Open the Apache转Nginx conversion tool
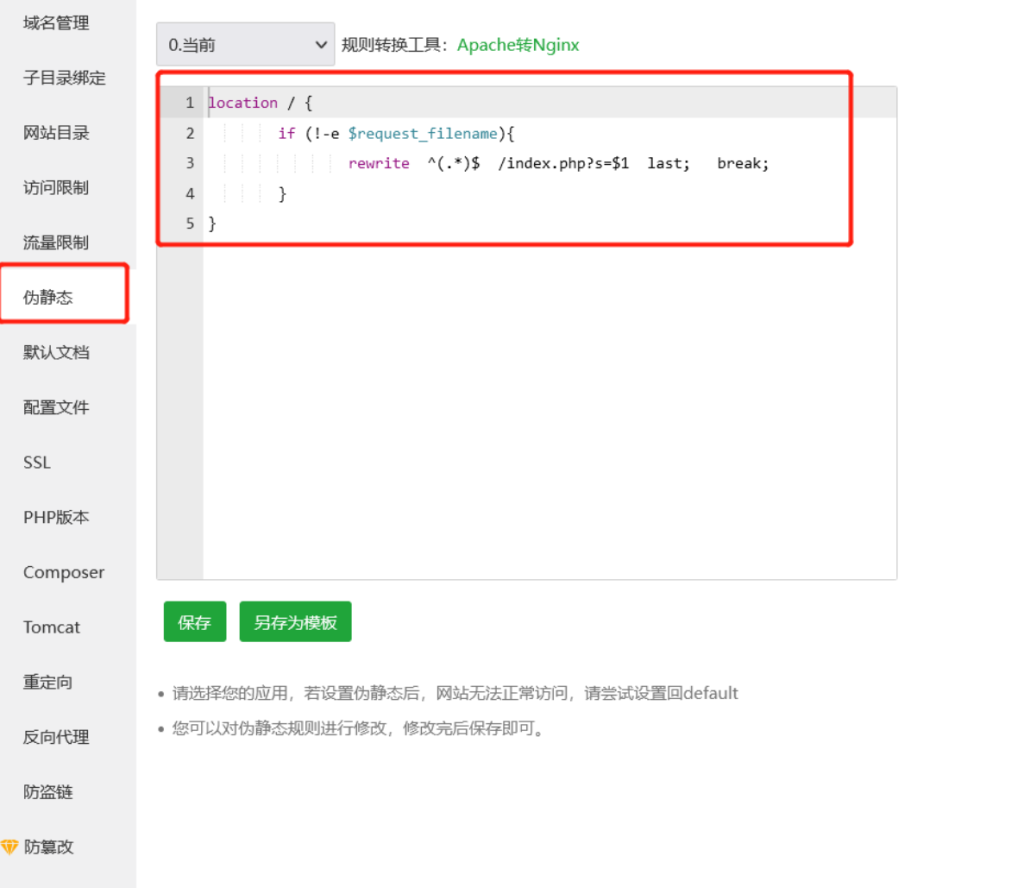This screenshot has height=888, width=1024. tap(516, 44)
